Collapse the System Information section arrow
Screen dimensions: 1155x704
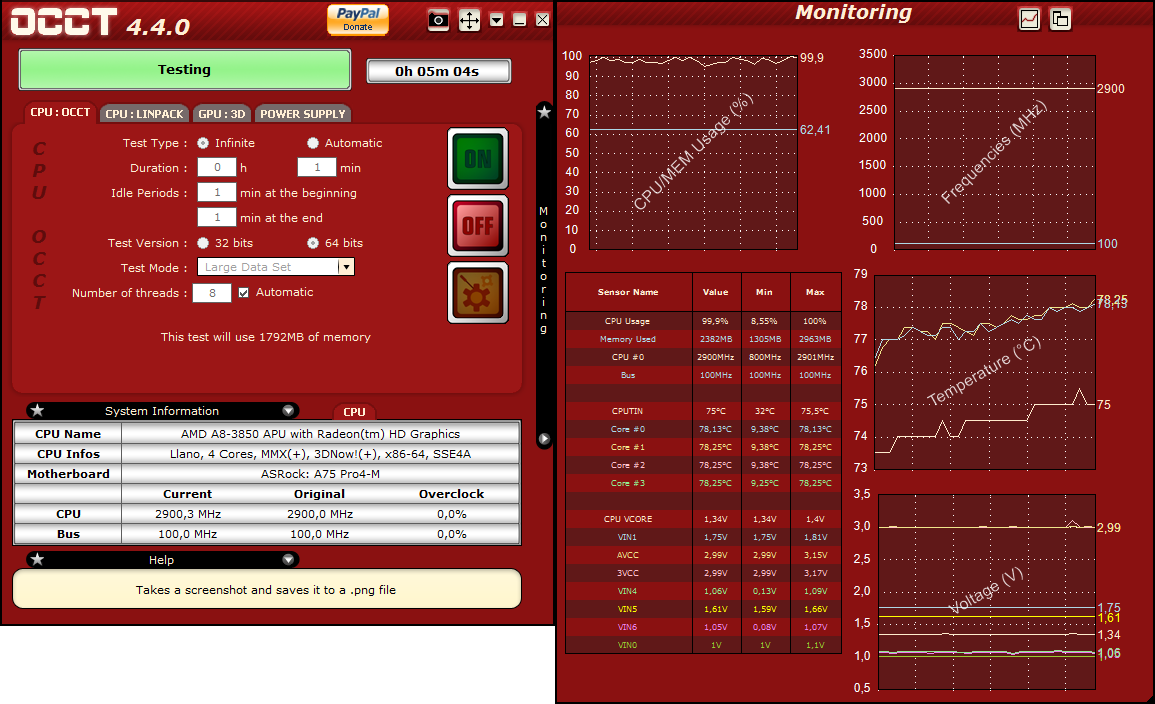pyautogui.click(x=288, y=411)
